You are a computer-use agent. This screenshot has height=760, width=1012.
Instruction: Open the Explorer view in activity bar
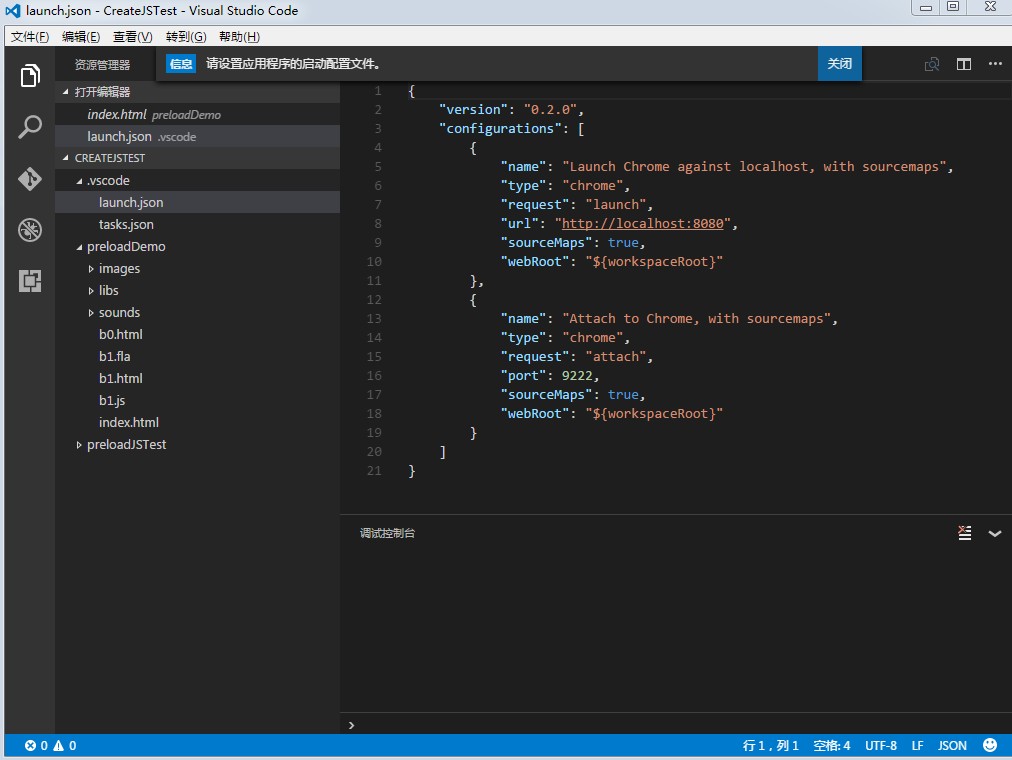tap(30, 75)
